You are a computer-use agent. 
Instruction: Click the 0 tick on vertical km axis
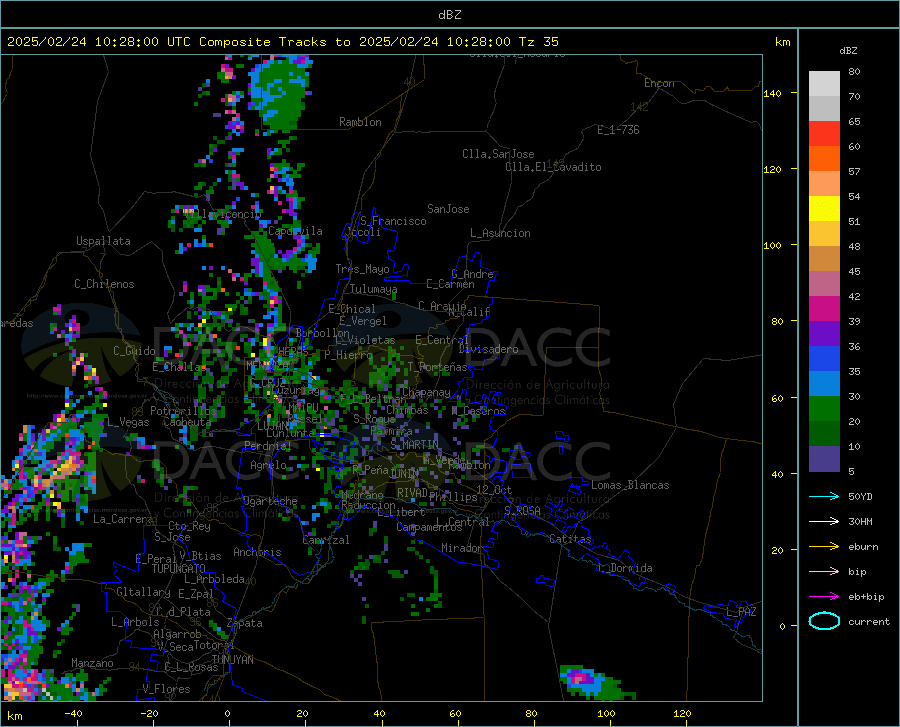tap(782, 626)
